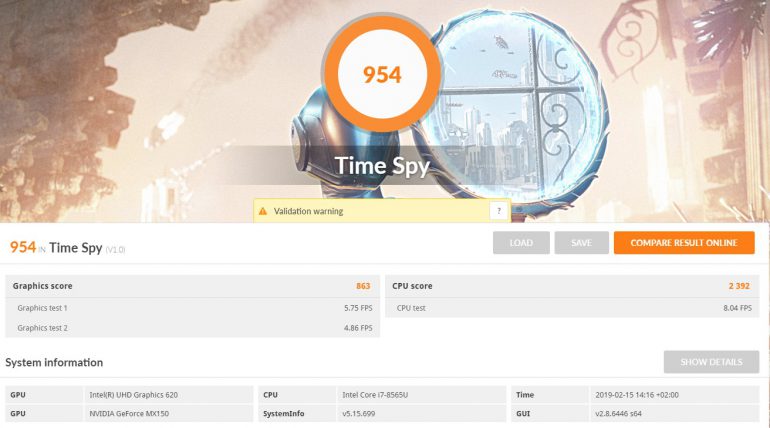Click the 8.04 FPS value
The height and width of the screenshot is (428, 770).
737,308
